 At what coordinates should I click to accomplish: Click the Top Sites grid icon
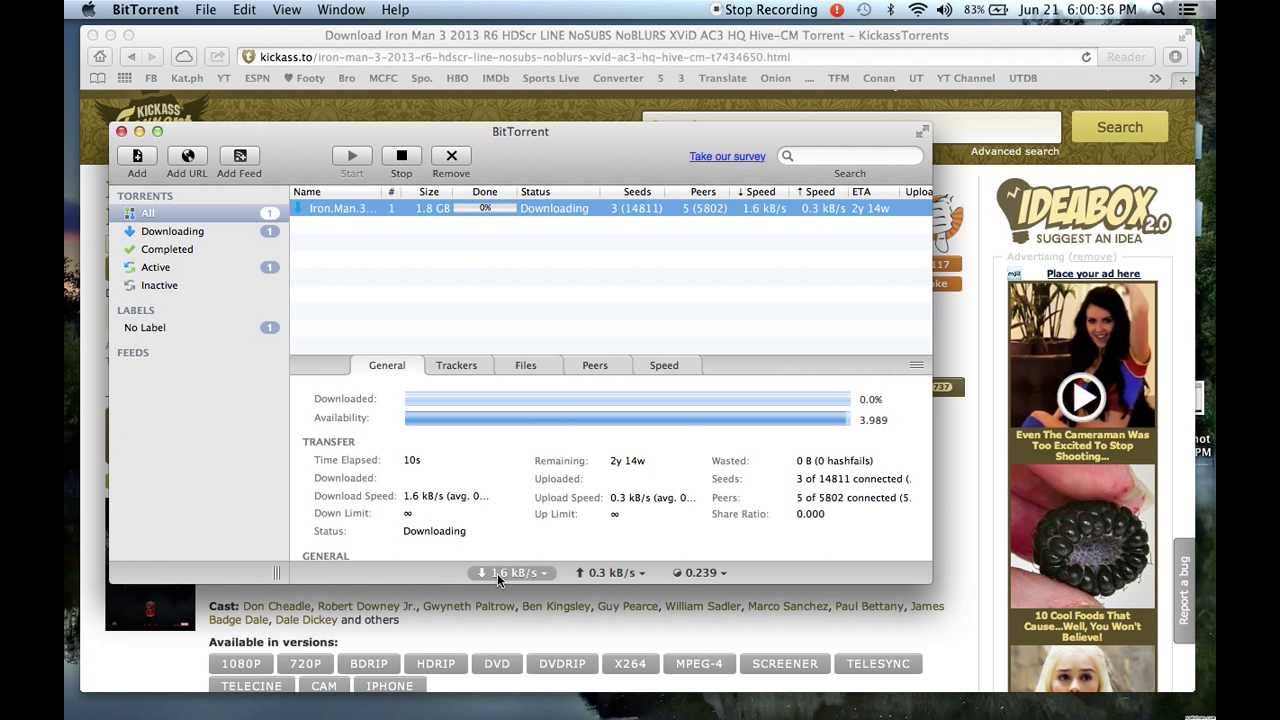coord(124,78)
